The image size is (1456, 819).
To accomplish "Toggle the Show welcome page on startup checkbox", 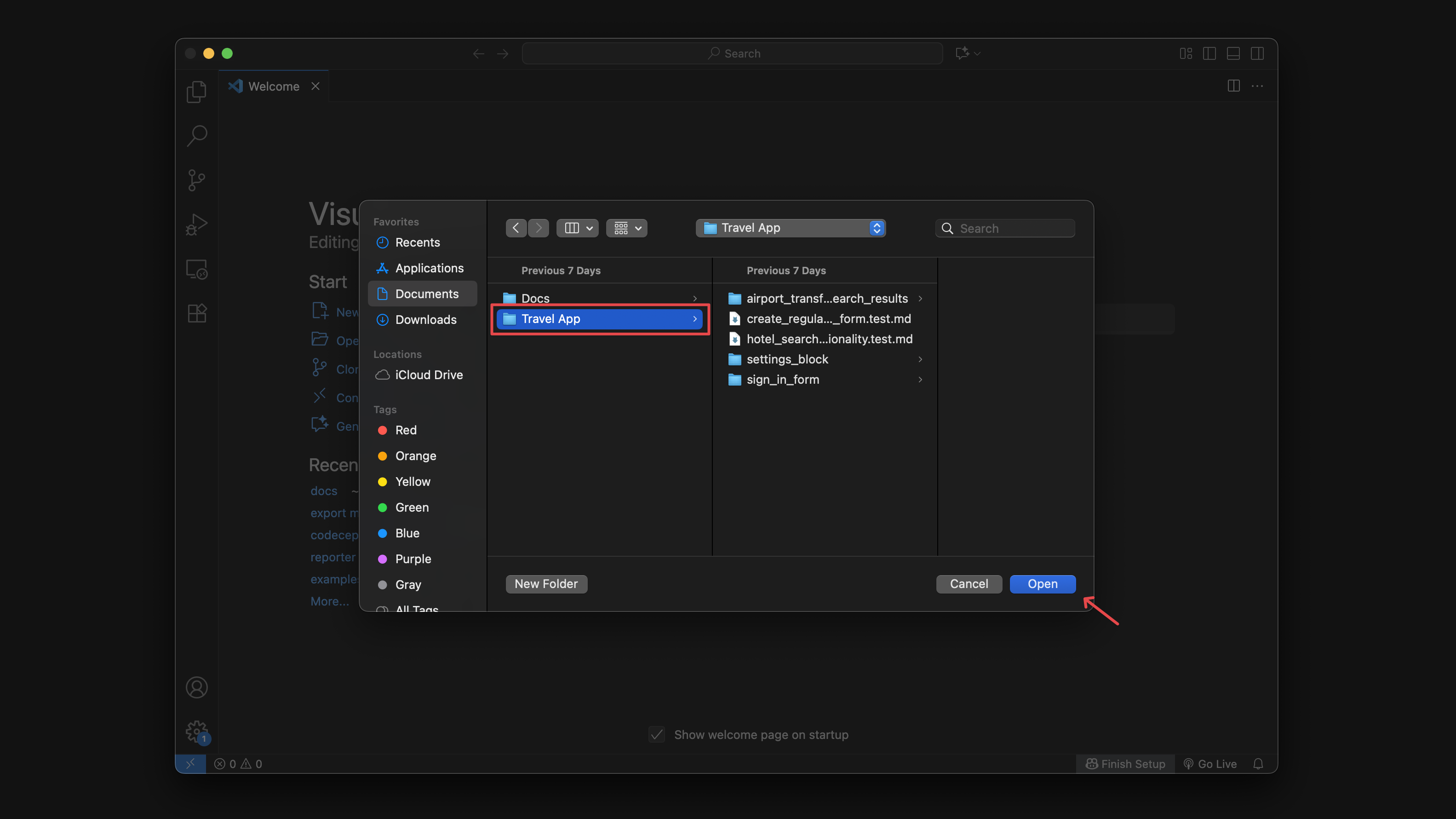I will [656, 734].
